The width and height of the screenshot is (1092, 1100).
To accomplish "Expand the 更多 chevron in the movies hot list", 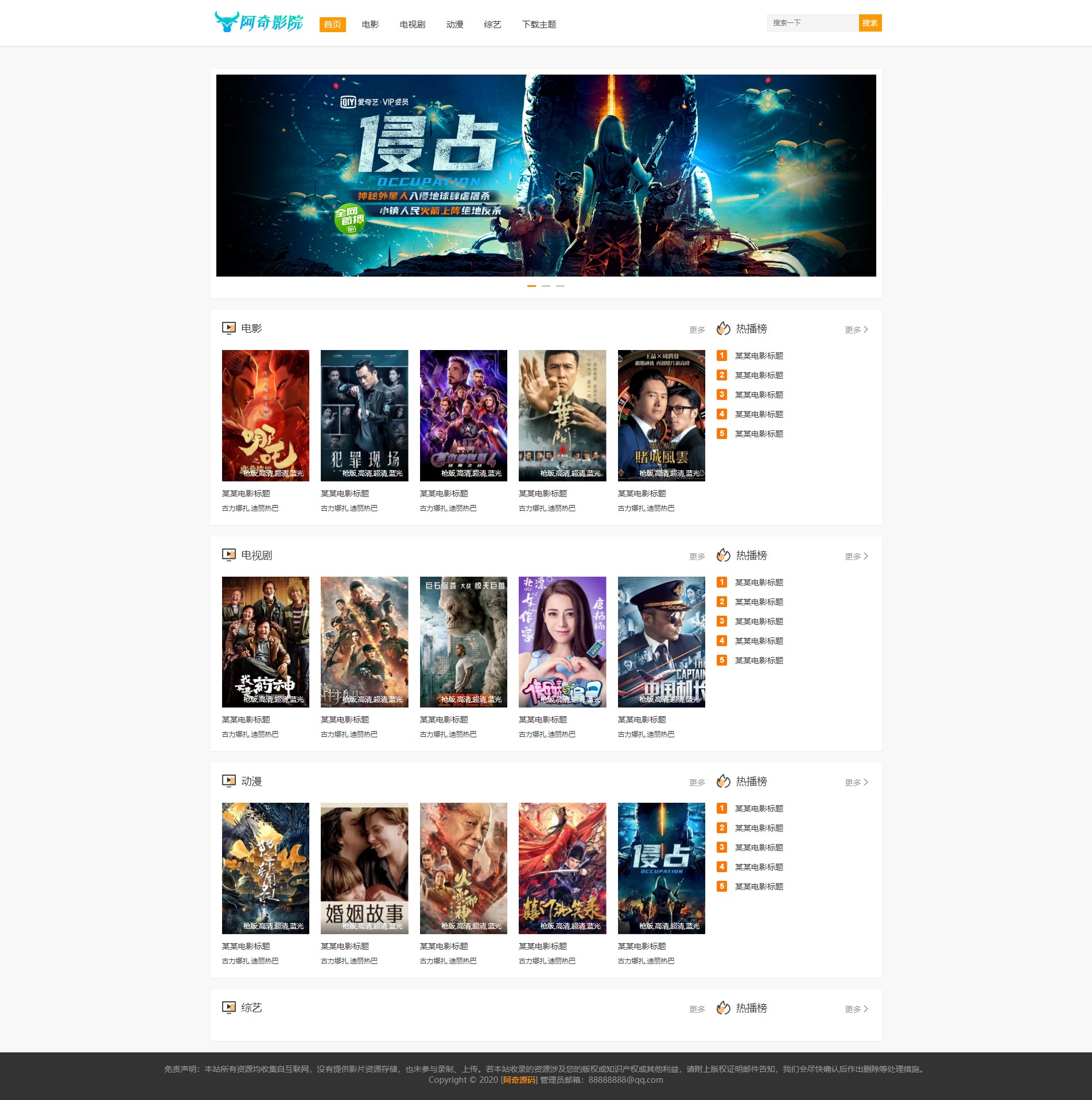I will pyautogui.click(x=866, y=329).
